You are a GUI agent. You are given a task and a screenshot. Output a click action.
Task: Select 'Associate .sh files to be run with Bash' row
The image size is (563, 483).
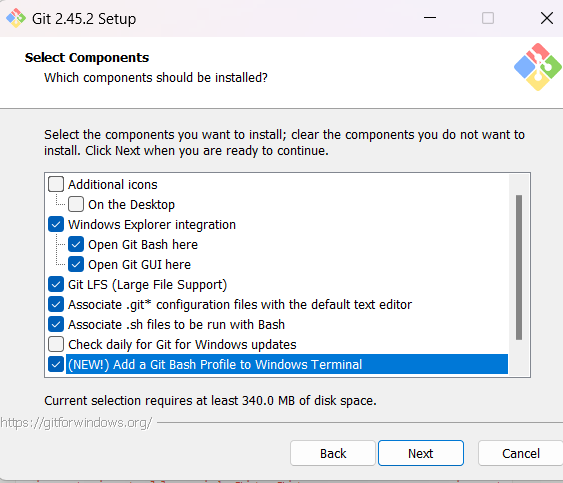[x=176, y=325]
